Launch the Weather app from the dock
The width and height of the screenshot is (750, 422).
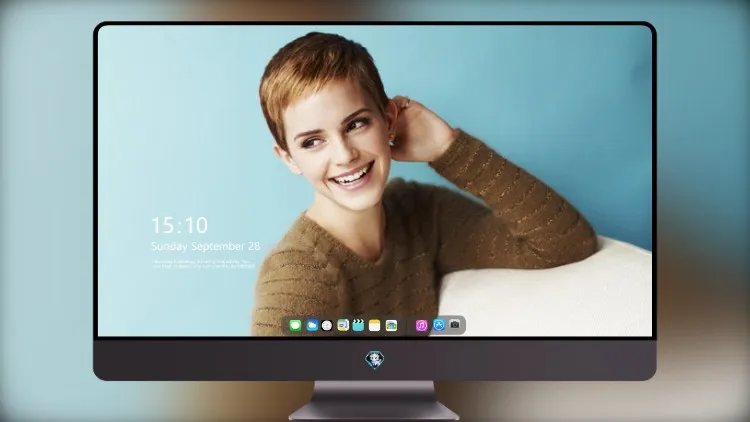[312, 325]
